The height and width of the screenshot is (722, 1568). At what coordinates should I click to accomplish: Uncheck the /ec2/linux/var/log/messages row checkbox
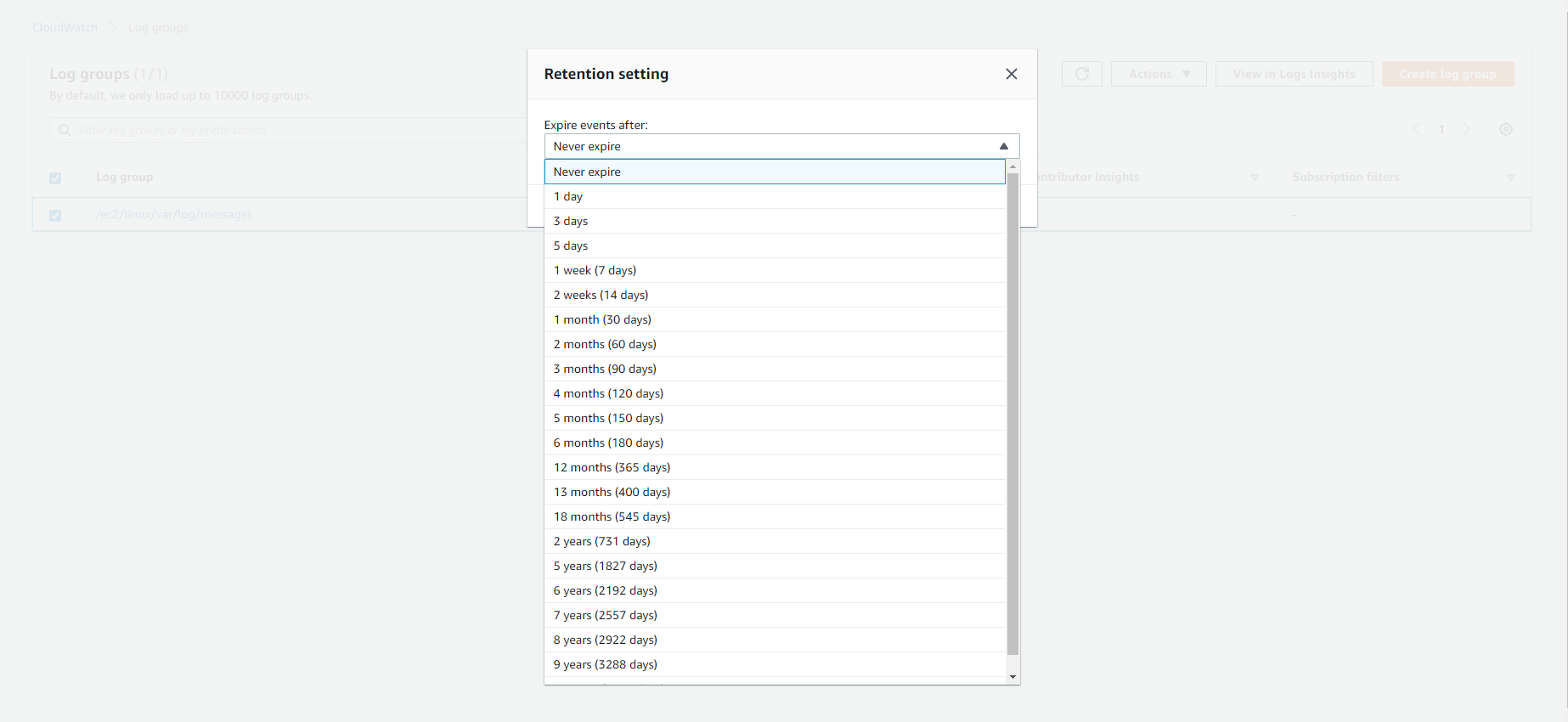pos(55,216)
